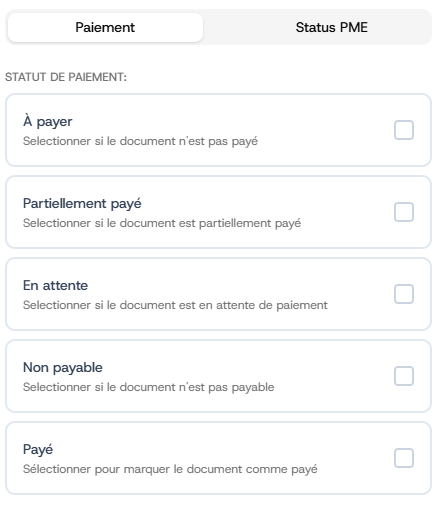Mark the Payé checkbox

(x=404, y=458)
